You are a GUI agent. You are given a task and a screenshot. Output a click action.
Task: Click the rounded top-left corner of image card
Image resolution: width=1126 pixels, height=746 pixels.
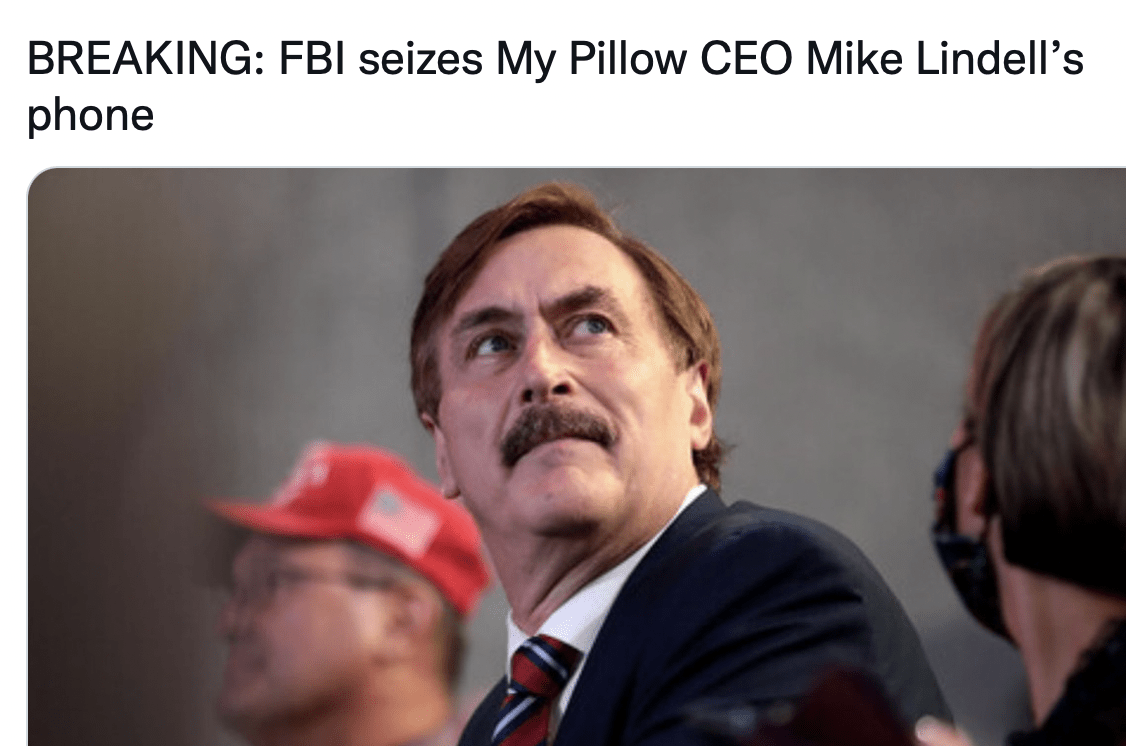coord(36,176)
